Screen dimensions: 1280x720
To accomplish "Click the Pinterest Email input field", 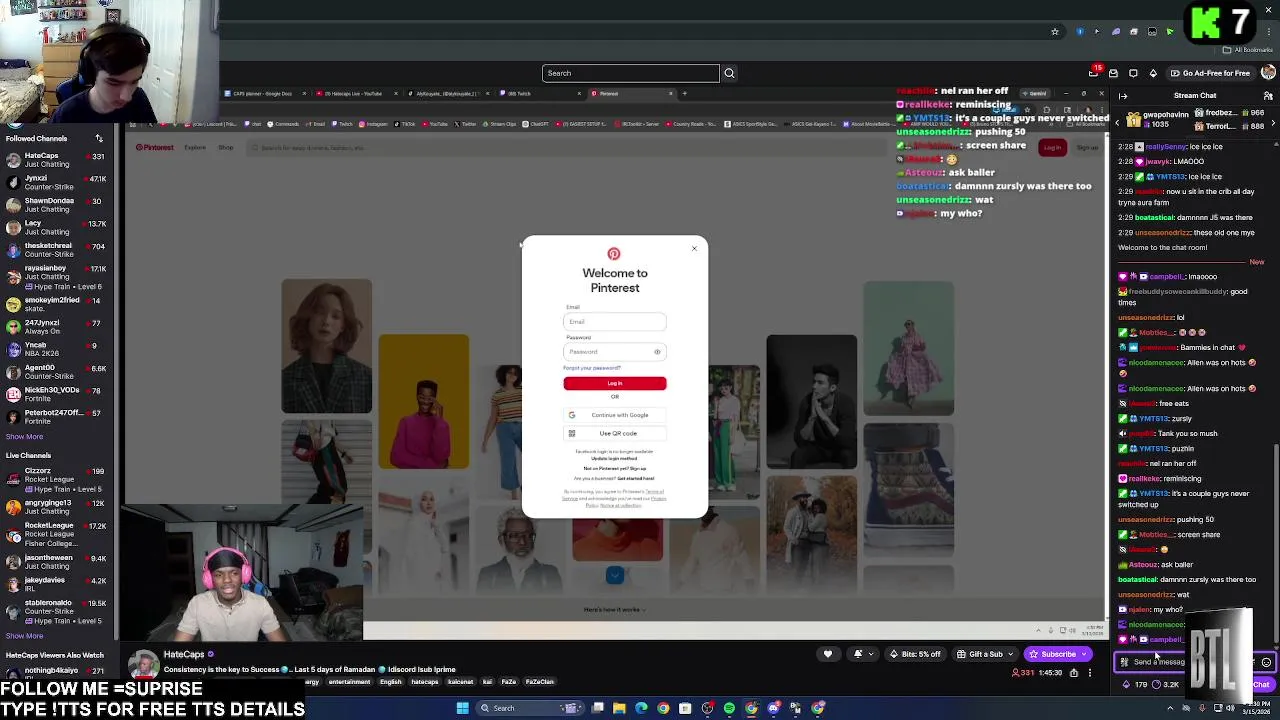I will pos(614,322).
